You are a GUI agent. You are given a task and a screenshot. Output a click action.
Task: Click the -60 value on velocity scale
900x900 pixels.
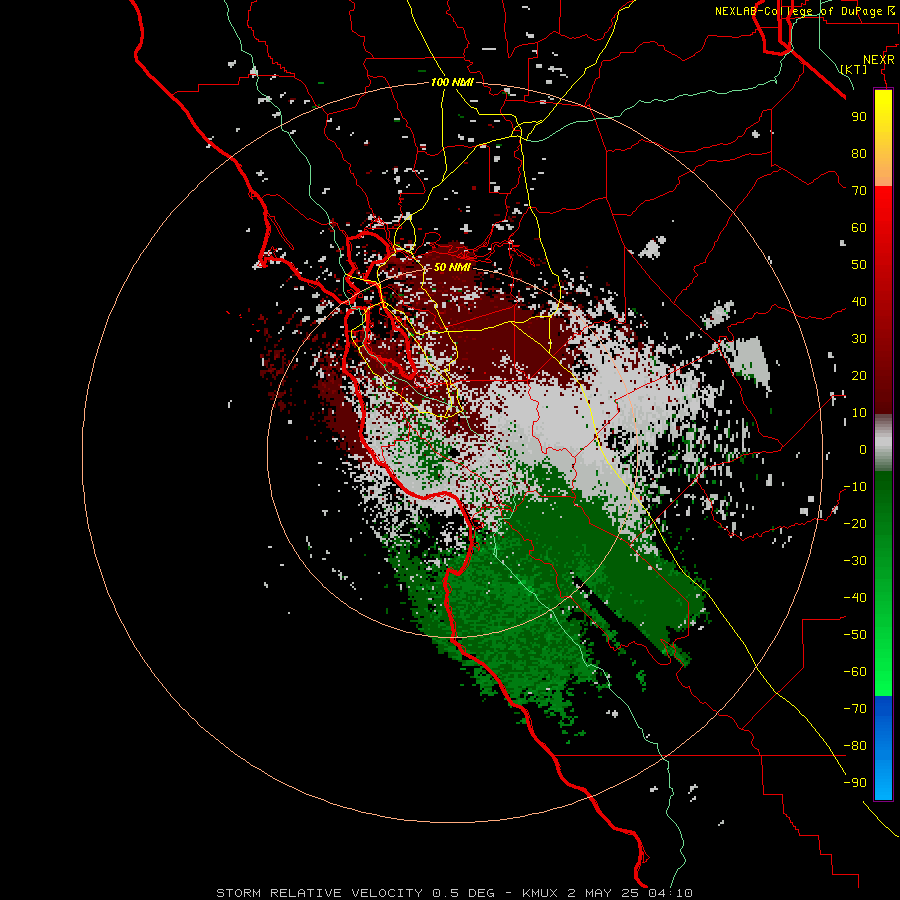[x=855, y=672]
